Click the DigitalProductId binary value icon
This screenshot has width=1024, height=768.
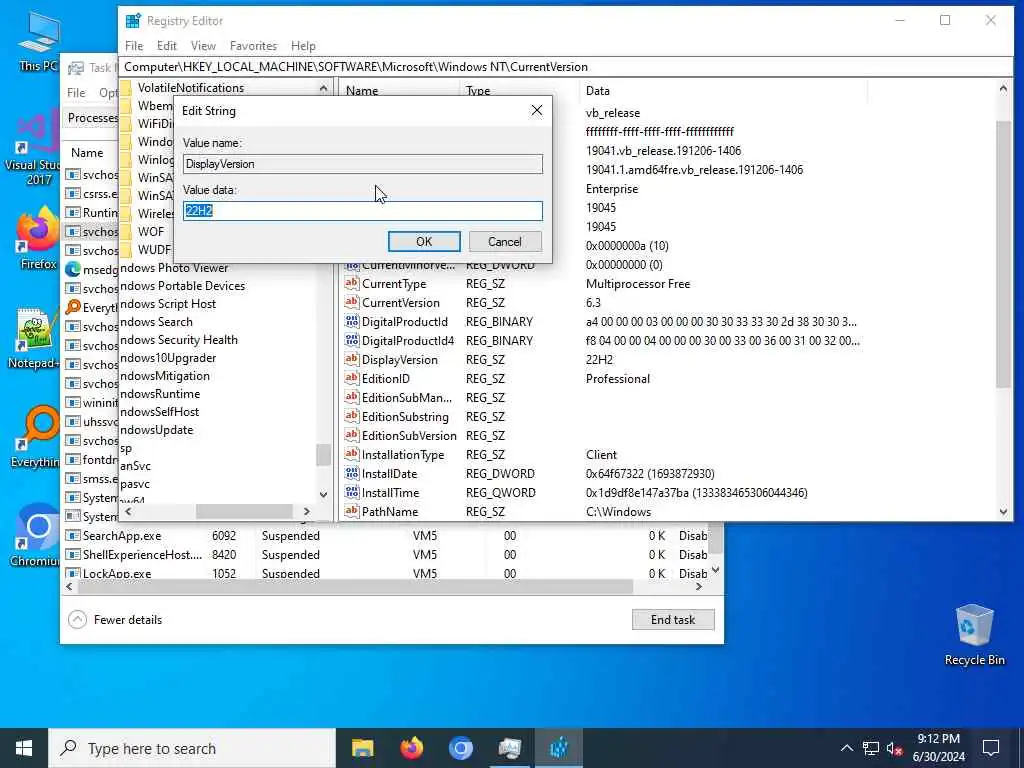[352, 321]
